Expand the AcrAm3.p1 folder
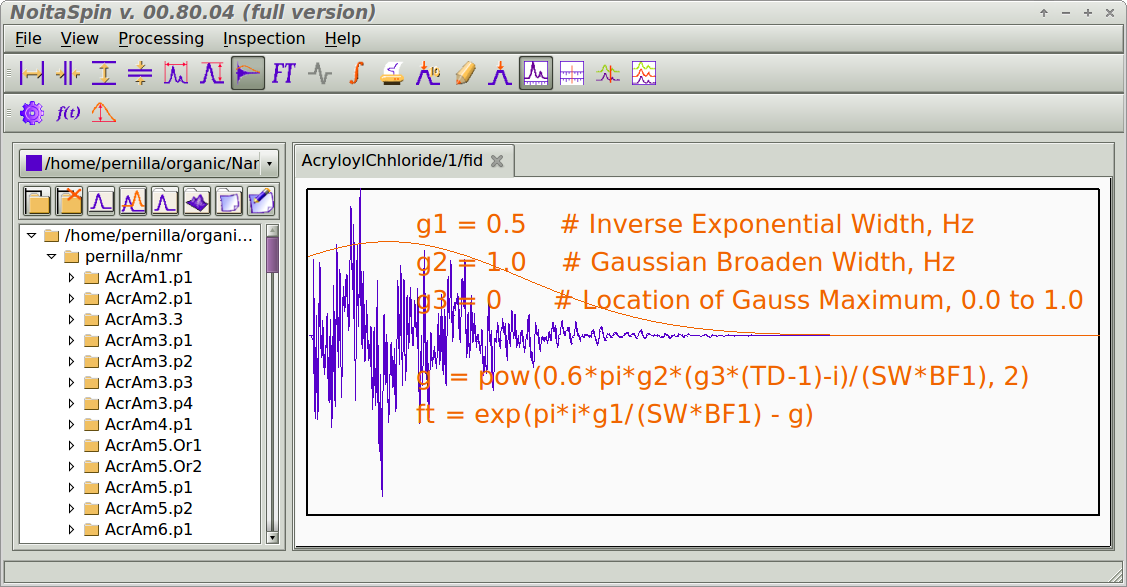Screen dimensions: 1127x587 point(71,340)
